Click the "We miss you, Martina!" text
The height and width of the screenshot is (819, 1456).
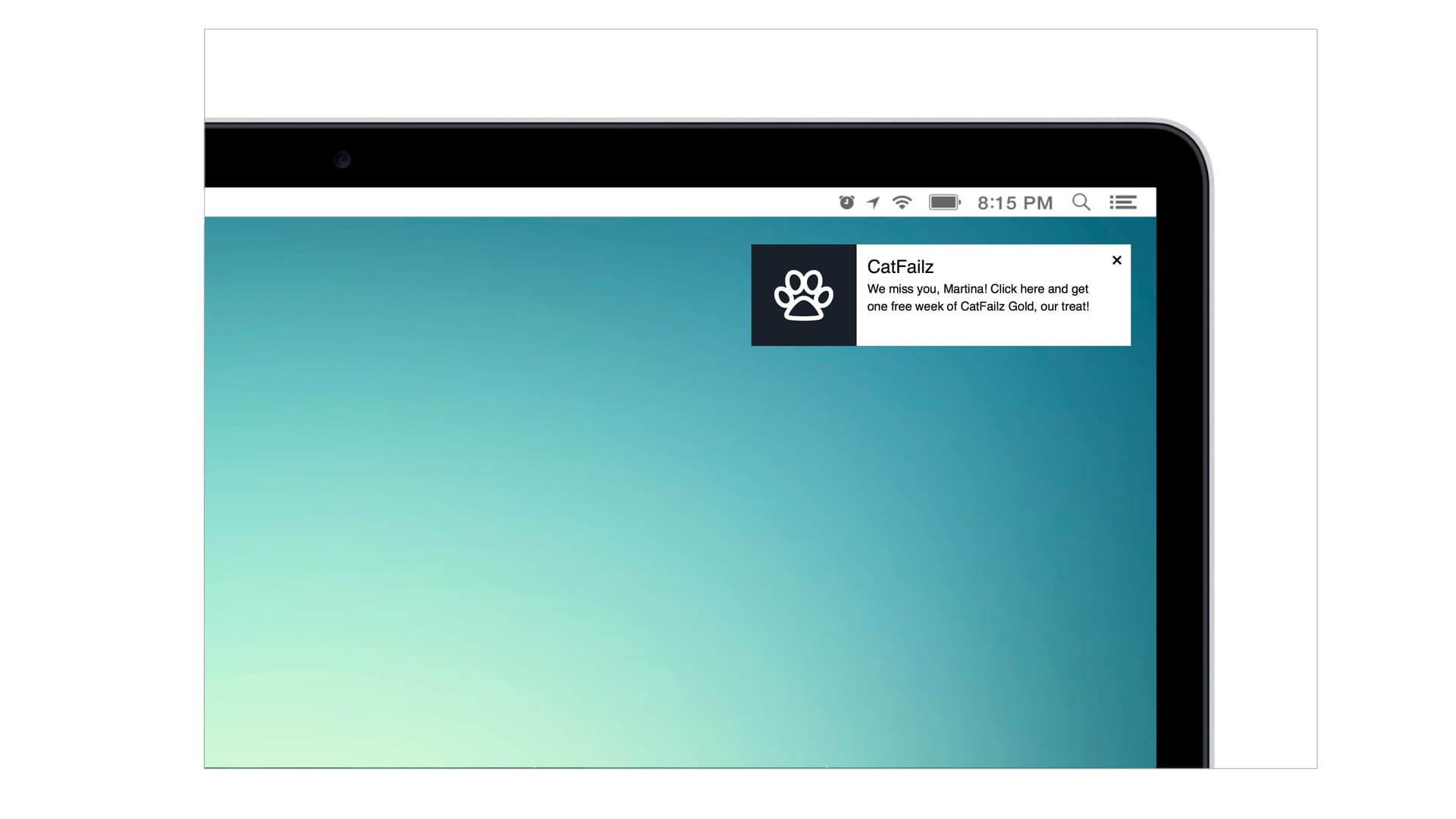(x=927, y=289)
